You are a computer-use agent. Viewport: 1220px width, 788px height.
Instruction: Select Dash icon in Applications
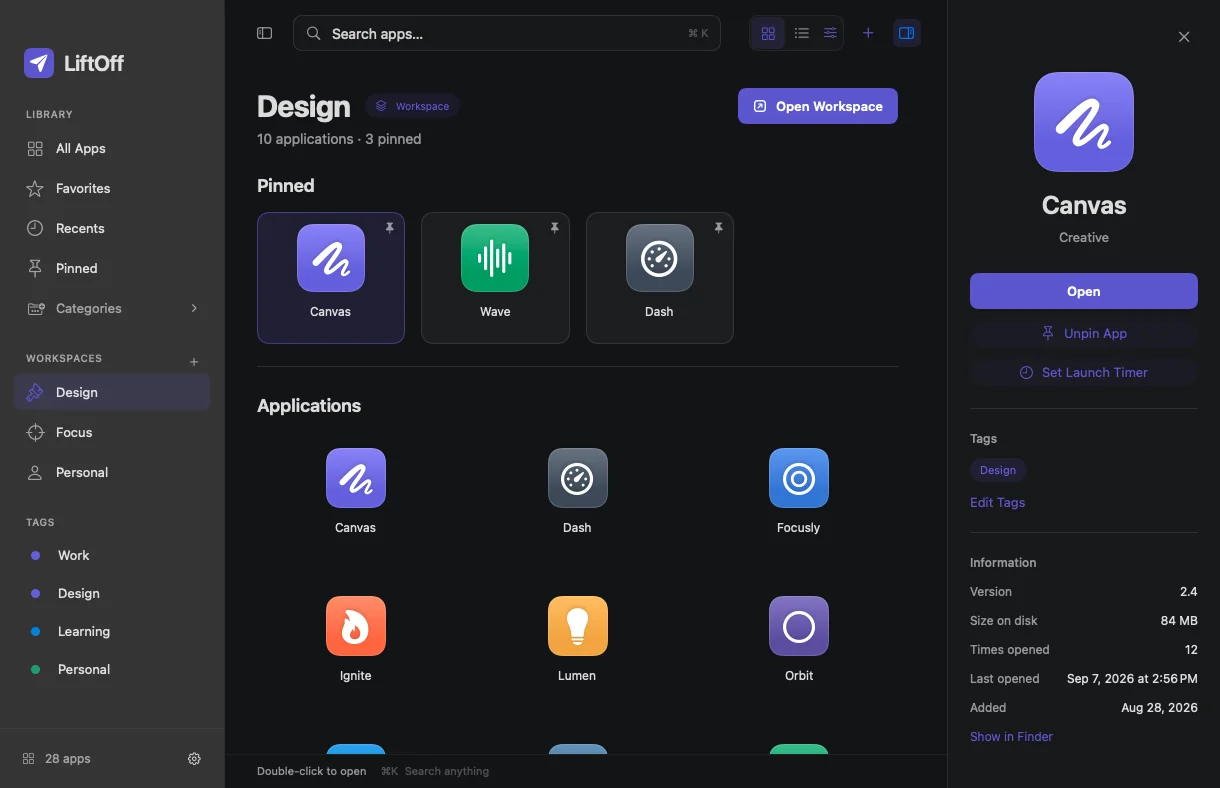click(578, 478)
